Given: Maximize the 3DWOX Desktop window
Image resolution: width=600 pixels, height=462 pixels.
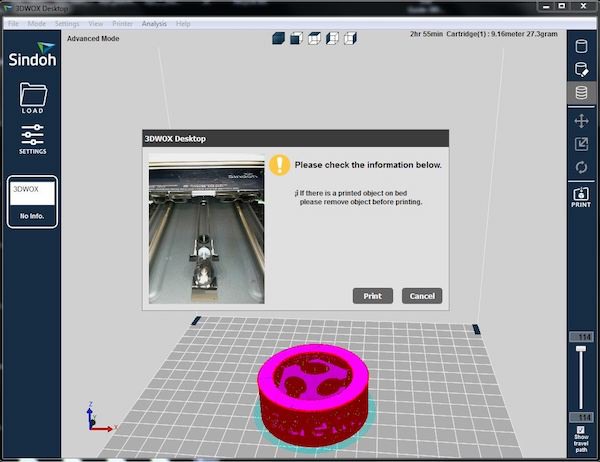Looking at the screenshot, I should coord(562,7).
